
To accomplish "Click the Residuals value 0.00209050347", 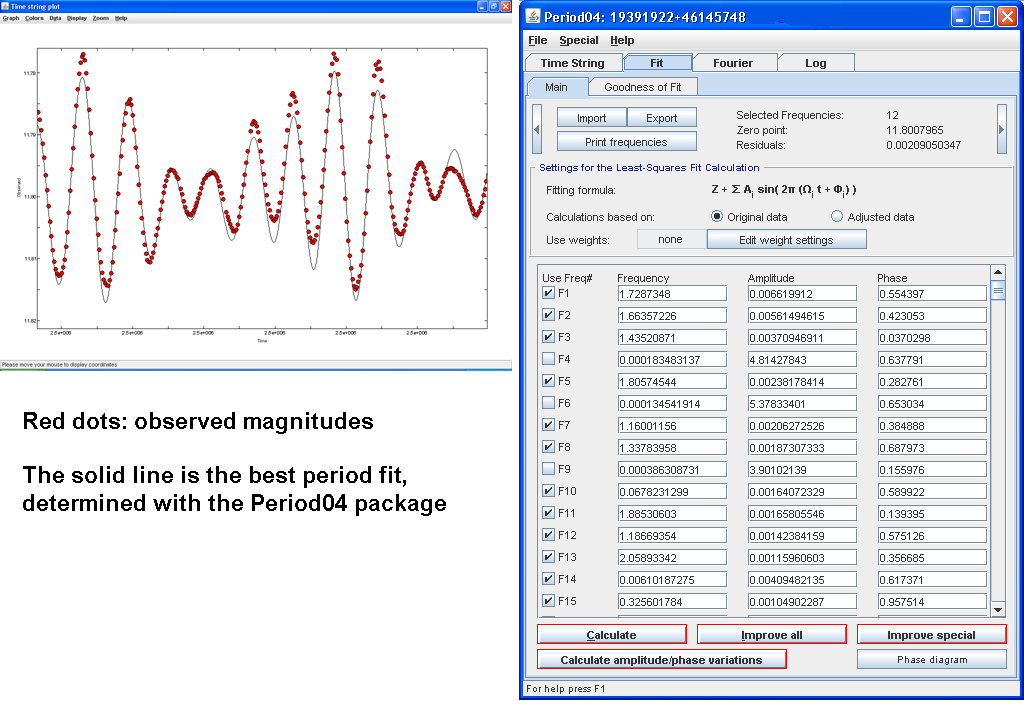I will point(923,145).
